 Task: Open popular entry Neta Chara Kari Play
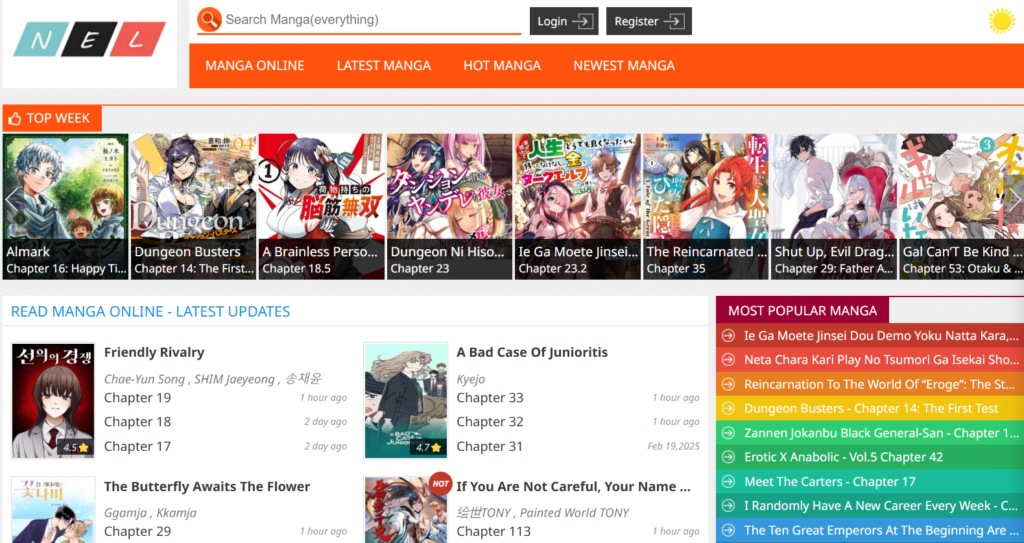(881, 360)
